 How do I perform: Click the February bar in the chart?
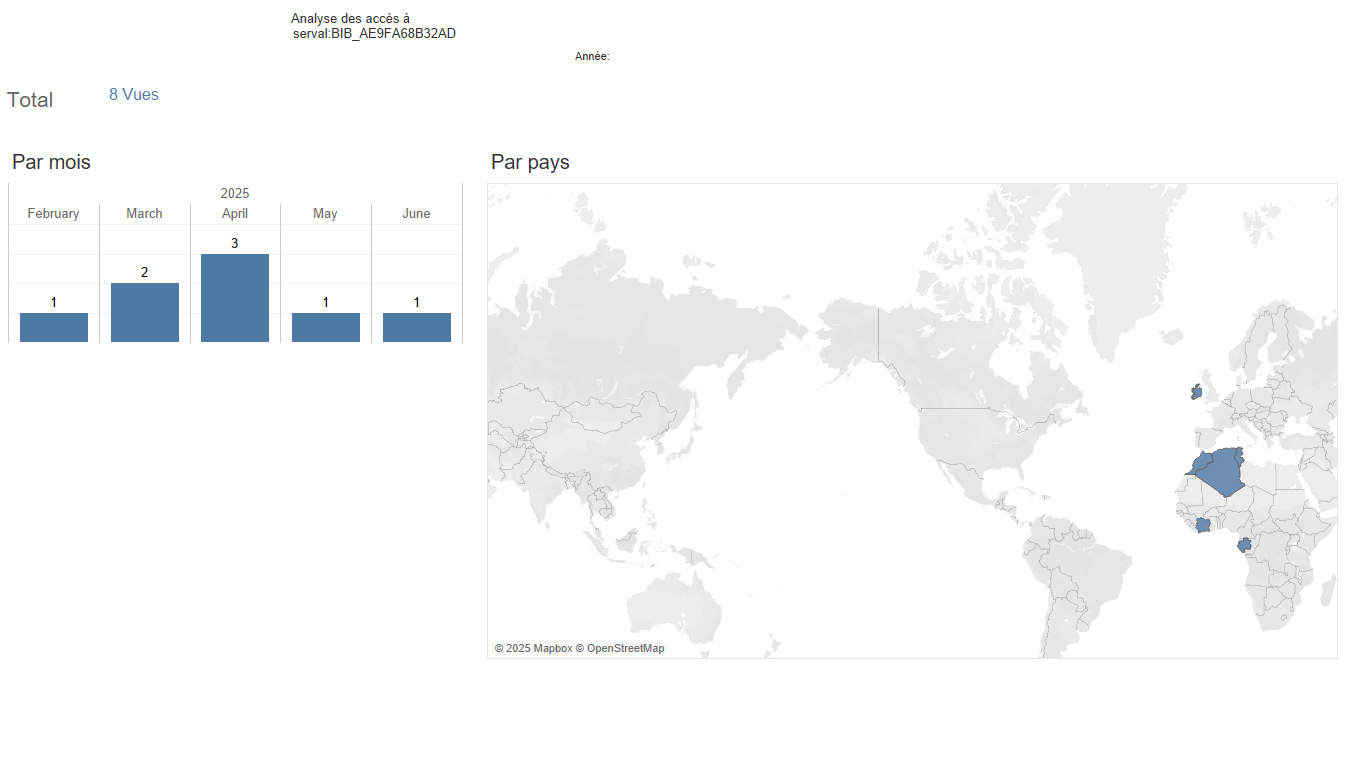54,327
